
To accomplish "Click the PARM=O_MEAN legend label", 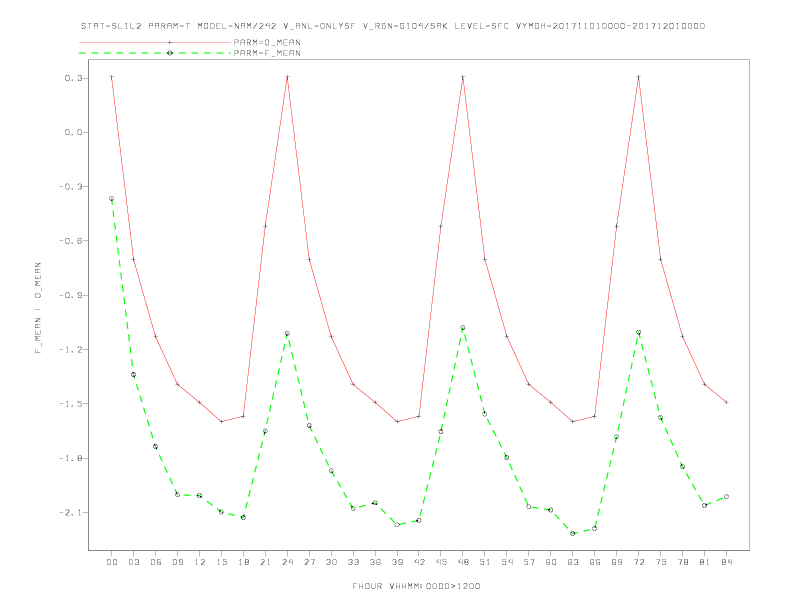I will pos(267,42).
